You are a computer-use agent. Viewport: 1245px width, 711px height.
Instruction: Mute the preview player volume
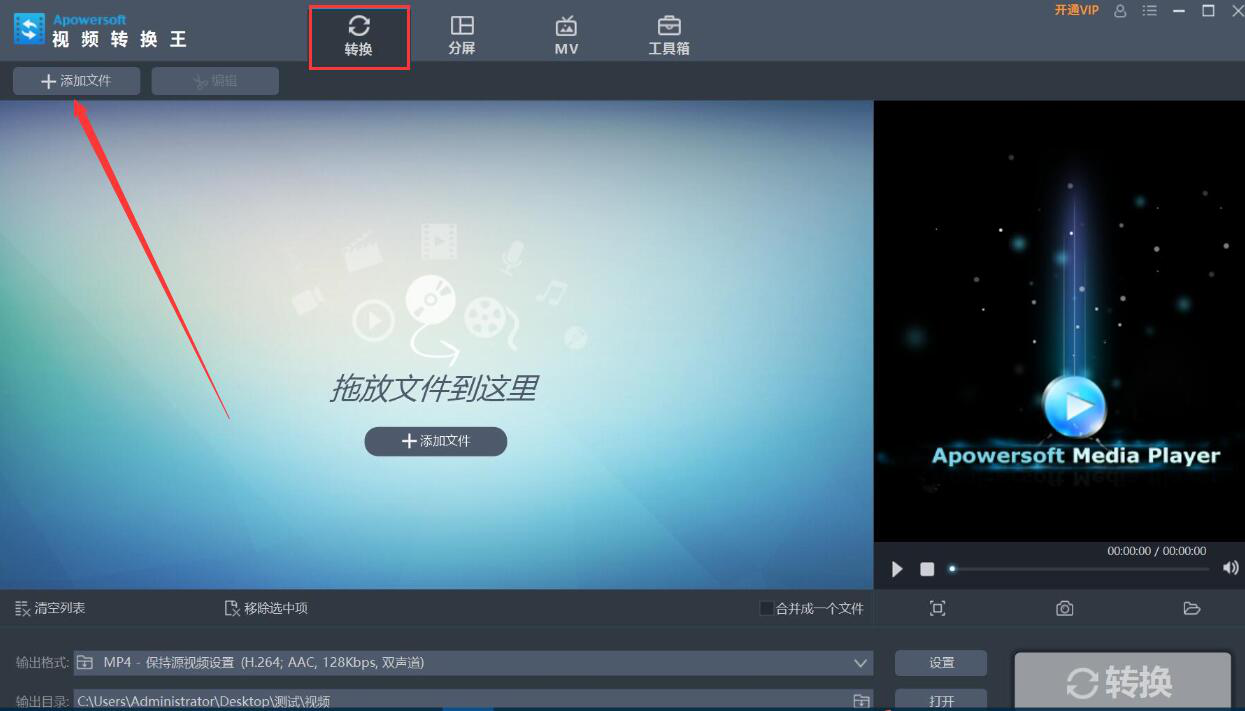pyautogui.click(x=1230, y=568)
